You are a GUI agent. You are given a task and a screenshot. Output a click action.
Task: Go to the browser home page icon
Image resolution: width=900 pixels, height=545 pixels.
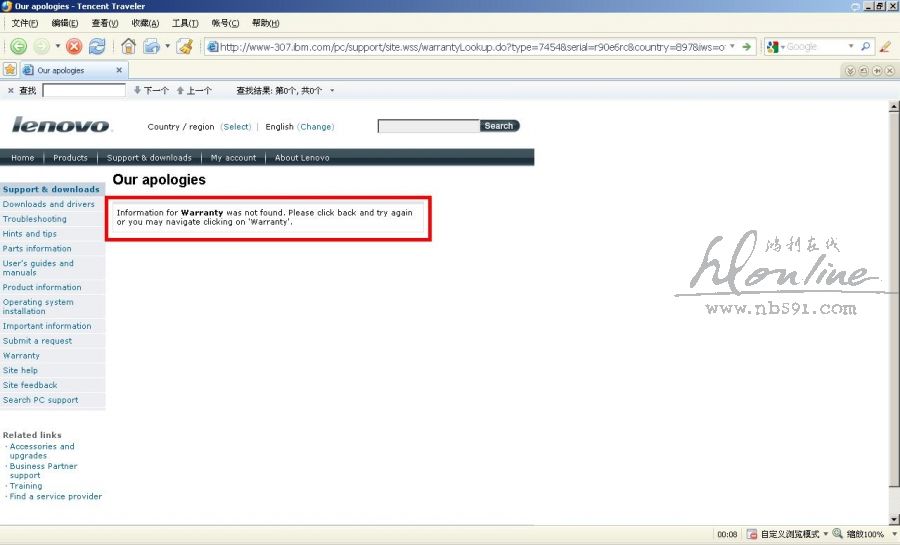coord(128,46)
